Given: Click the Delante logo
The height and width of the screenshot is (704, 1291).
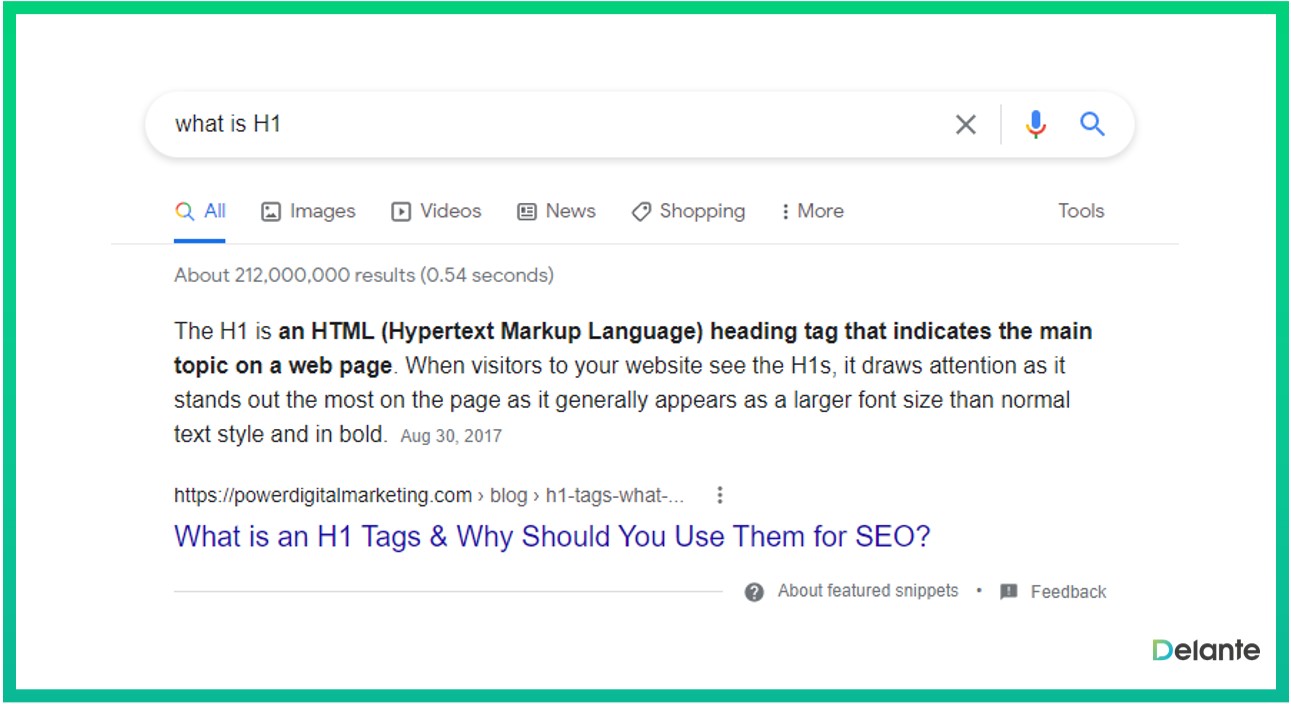Looking at the screenshot, I should 1205,650.
